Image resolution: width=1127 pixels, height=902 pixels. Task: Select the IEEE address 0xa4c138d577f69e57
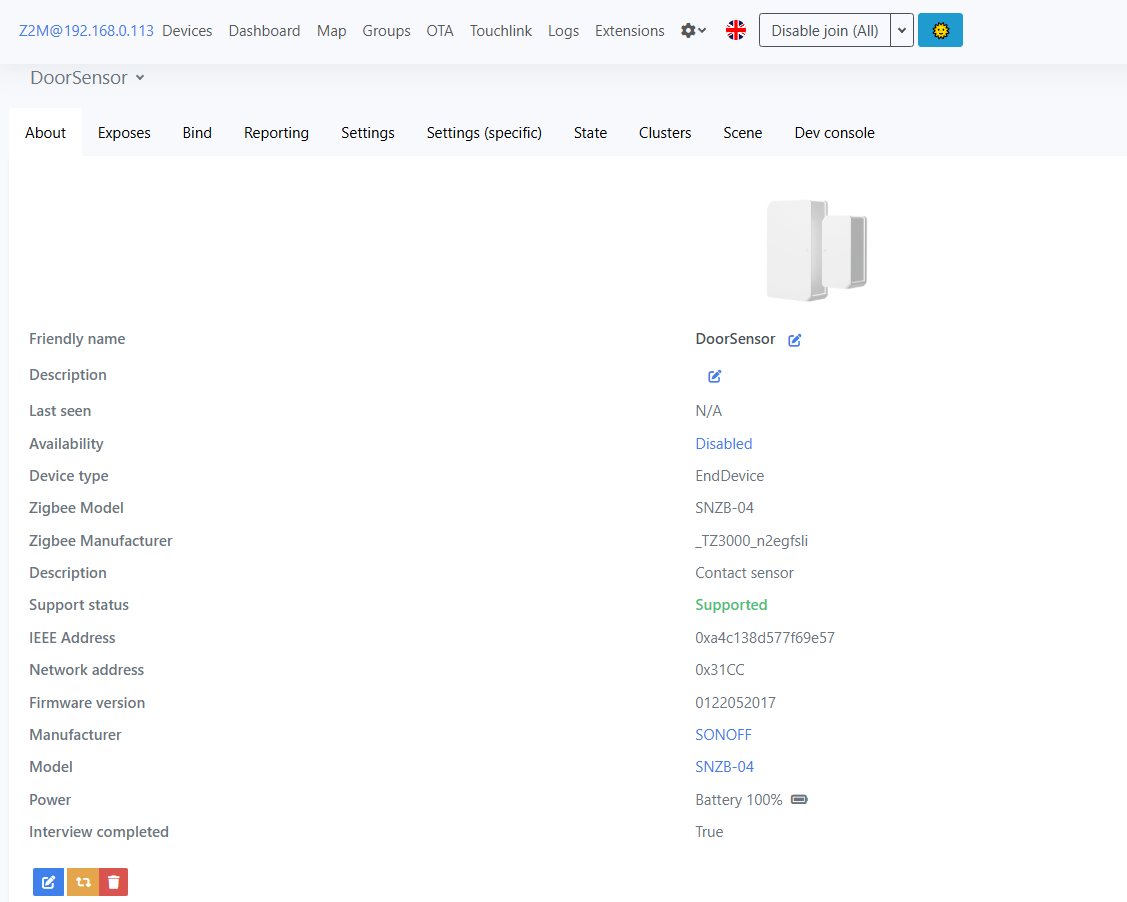click(765, 638)
